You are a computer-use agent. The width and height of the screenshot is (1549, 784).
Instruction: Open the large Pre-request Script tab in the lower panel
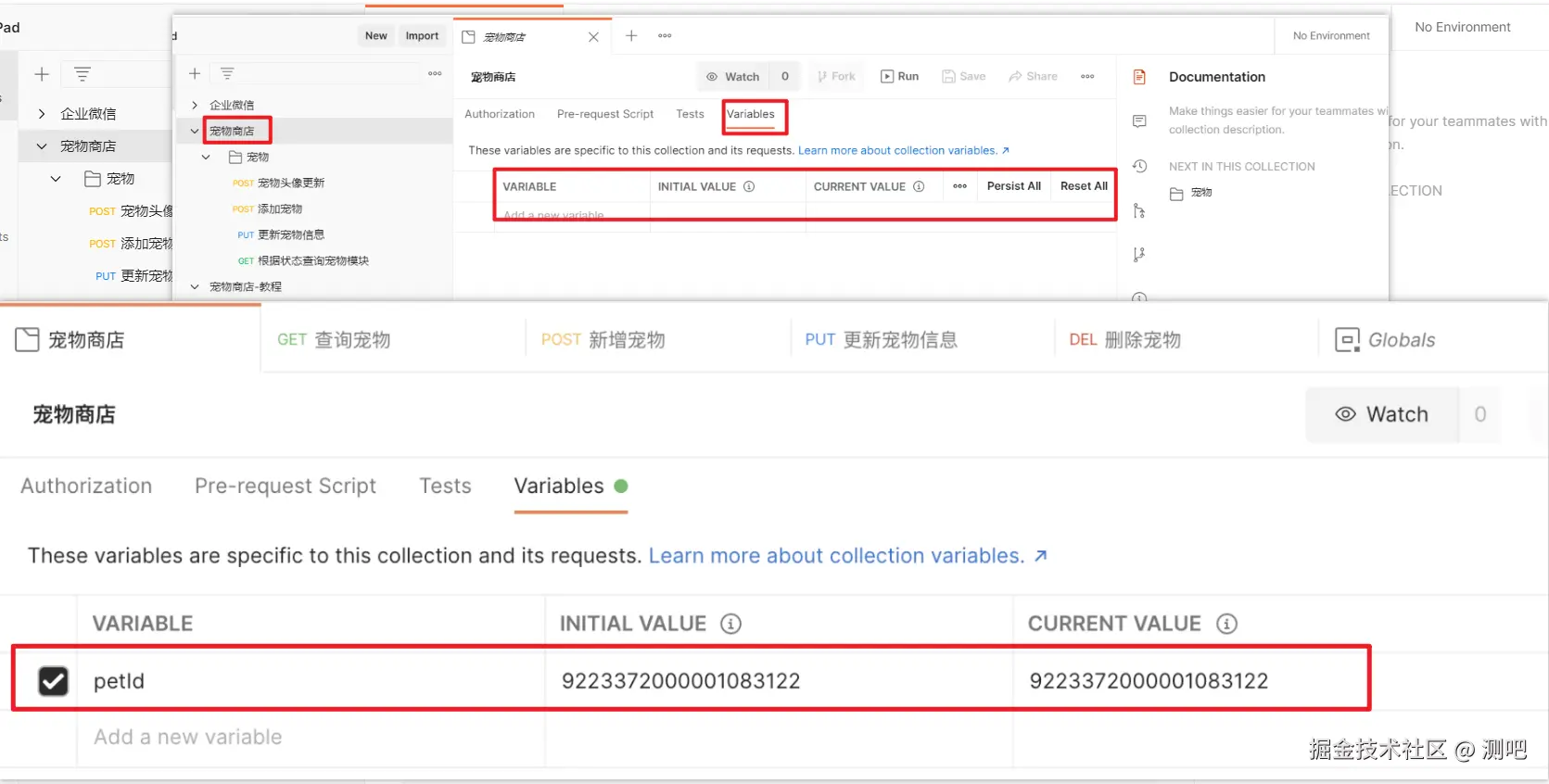[x=286, y=486]
